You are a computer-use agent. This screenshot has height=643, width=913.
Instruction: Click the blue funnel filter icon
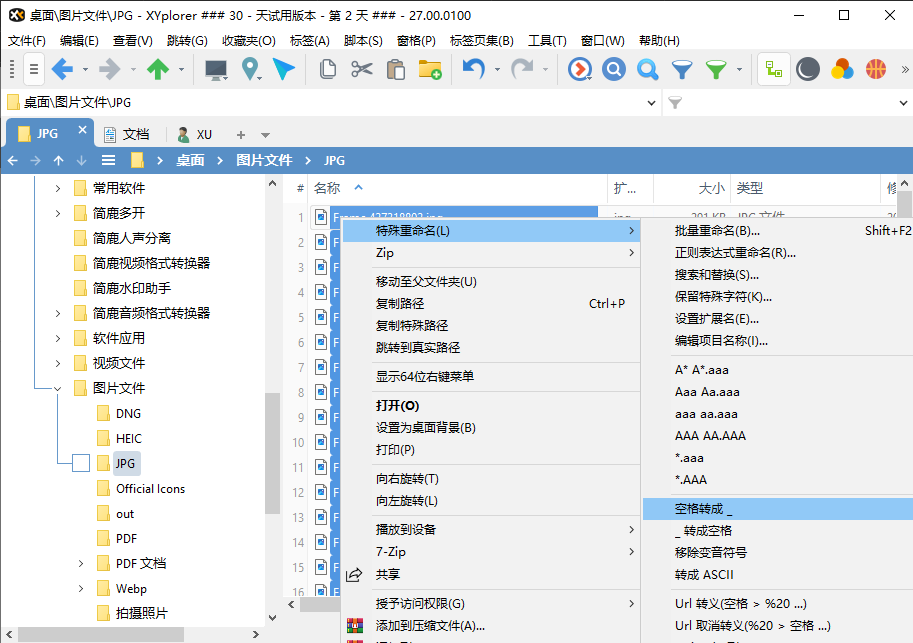click(x=681, y=69)
